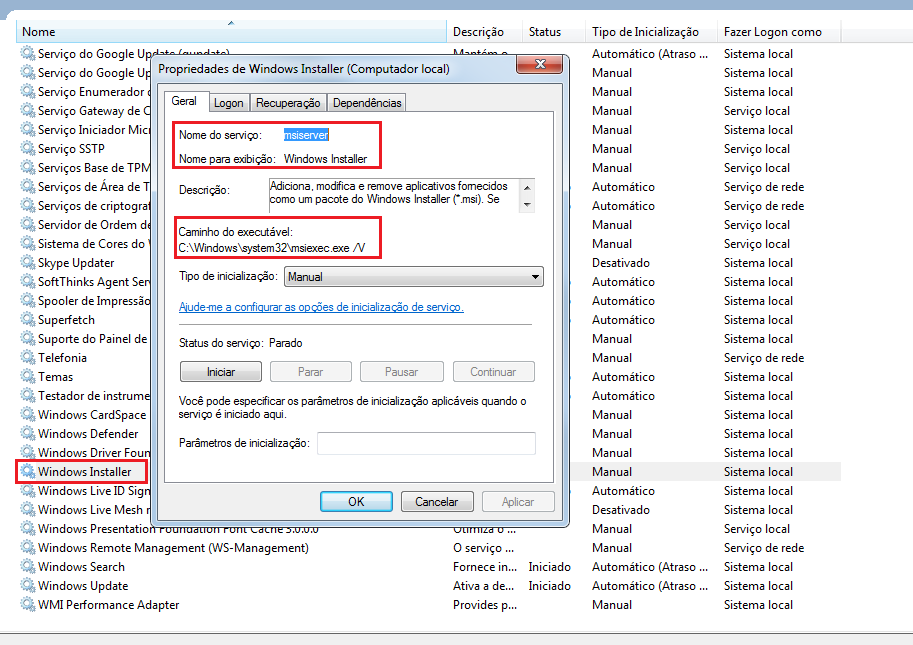Confirm the dialog with OK
913x645 pixels.
(356, 501)
